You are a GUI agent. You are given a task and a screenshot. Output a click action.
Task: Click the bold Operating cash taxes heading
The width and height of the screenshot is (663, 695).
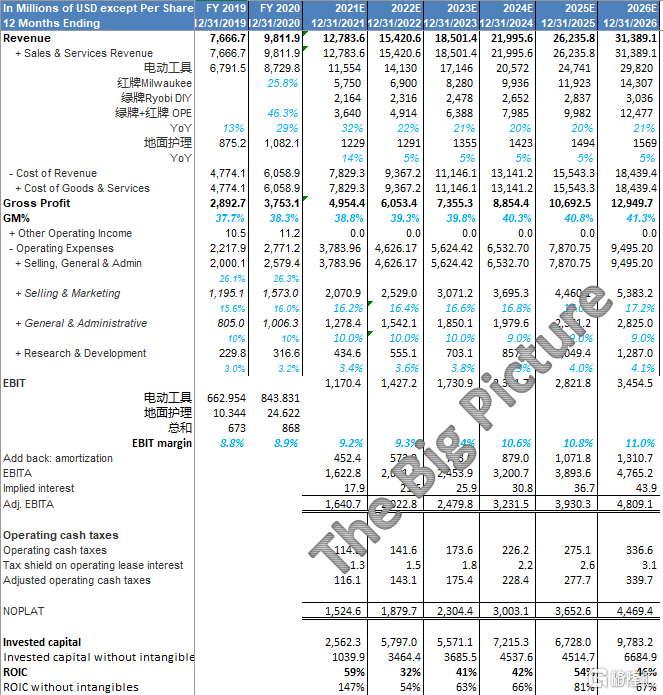coord(61,535)
